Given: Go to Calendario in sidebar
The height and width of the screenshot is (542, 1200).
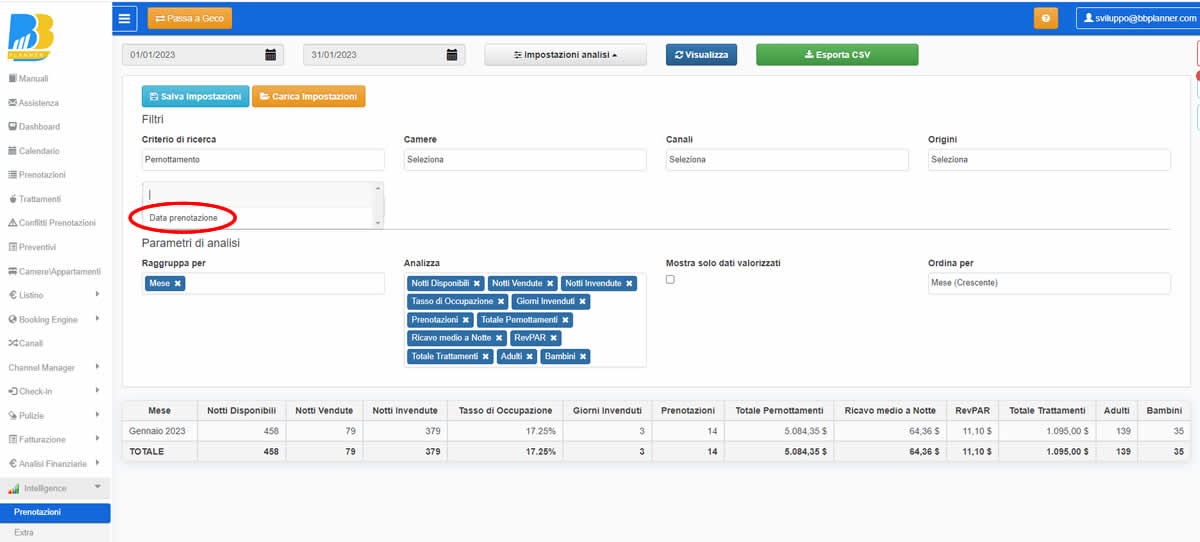Looking at the screenshot, I should (x=39, y=151).
